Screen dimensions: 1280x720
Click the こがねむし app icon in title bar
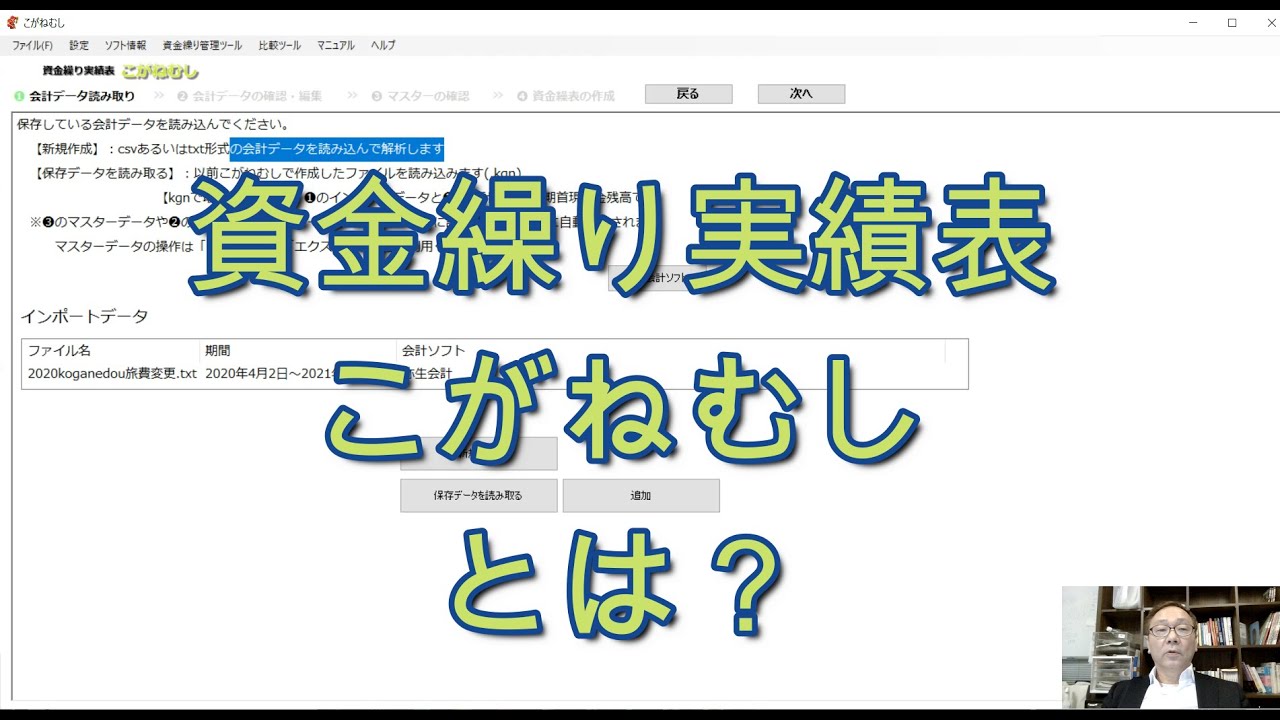(12, 22)
